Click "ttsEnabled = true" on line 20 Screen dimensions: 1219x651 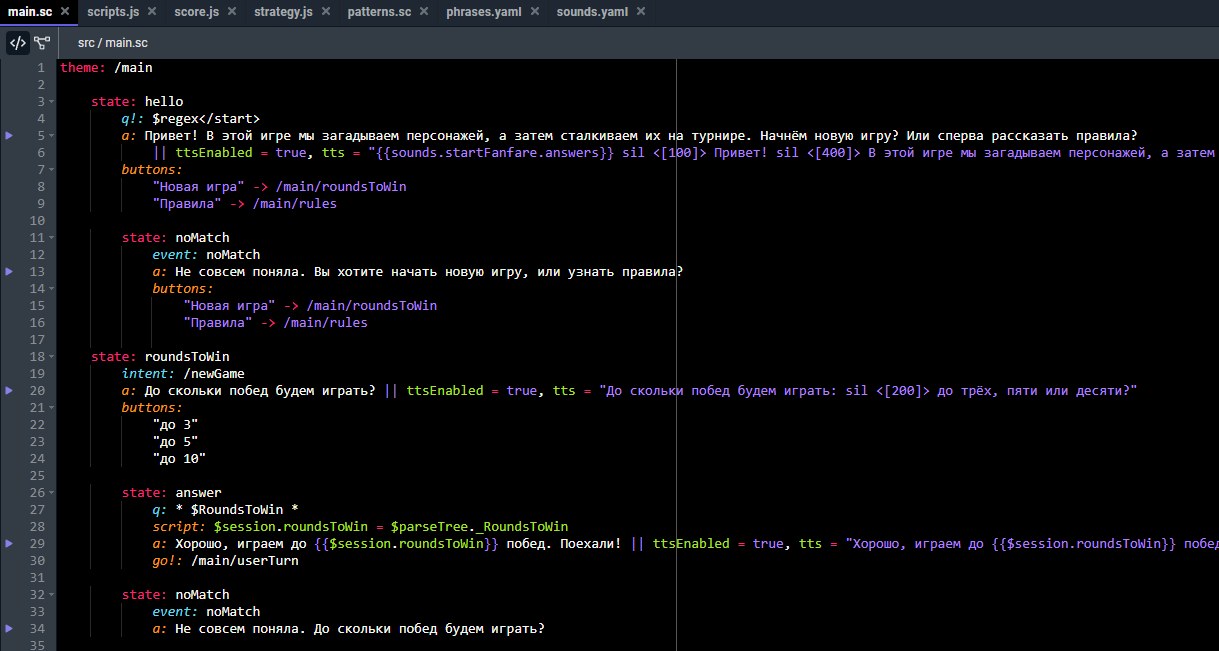pyautogui.click(x=472, y=391)
